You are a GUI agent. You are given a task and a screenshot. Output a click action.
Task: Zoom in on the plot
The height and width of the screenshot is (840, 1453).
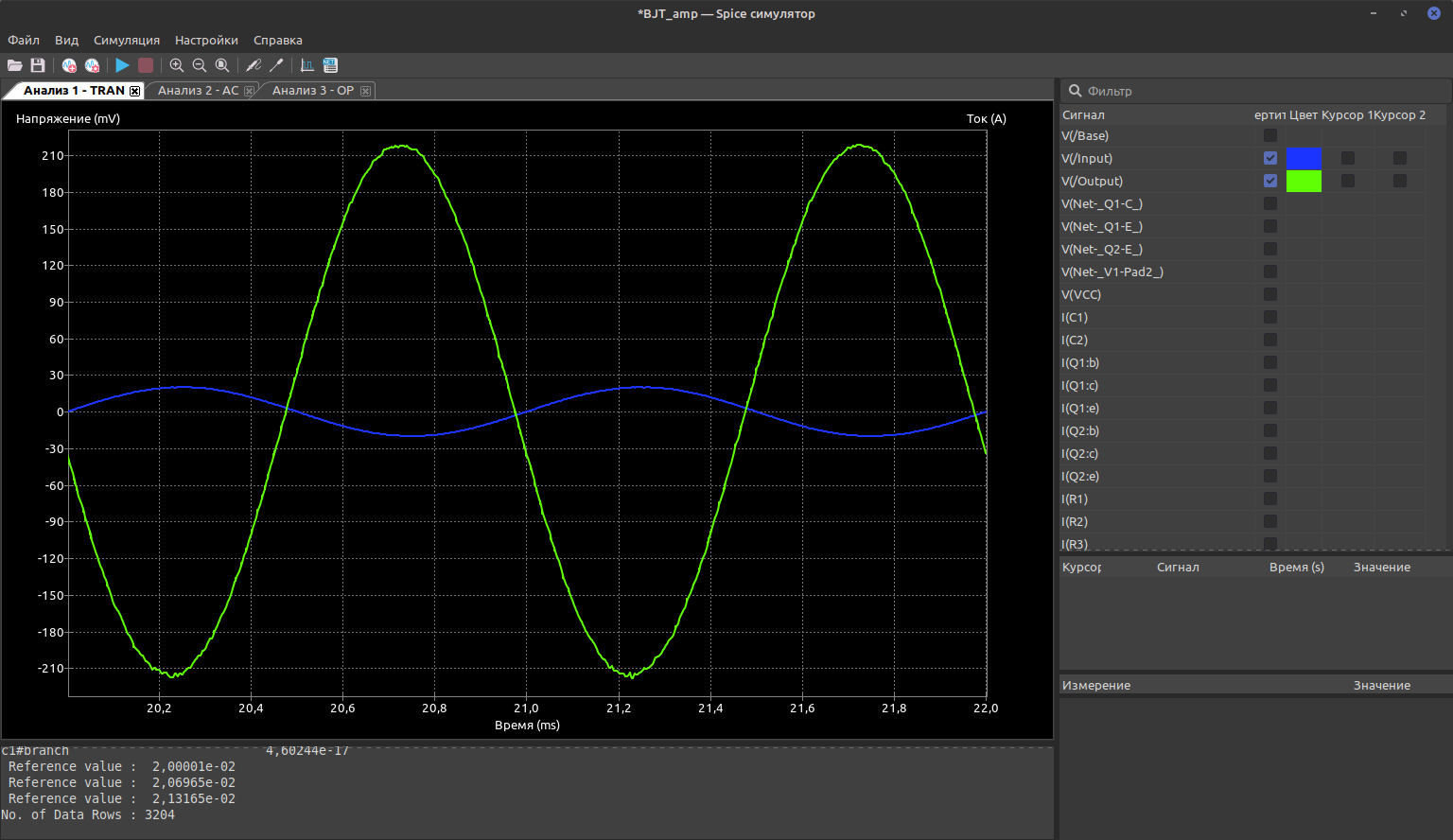click(x=177, y=65)
